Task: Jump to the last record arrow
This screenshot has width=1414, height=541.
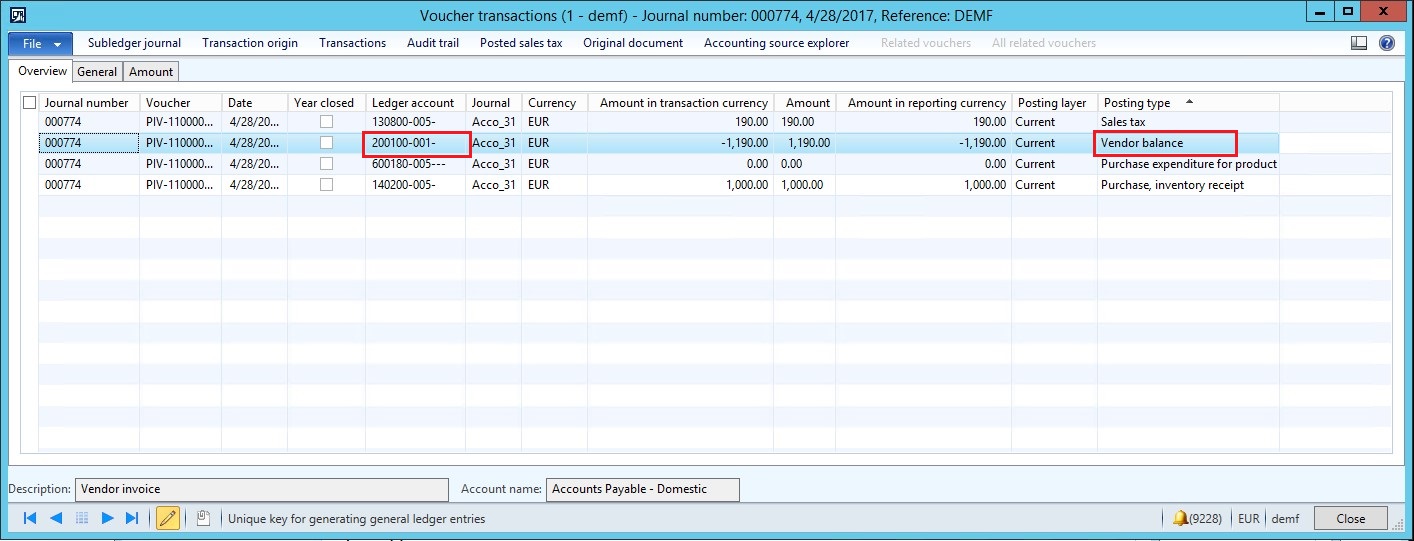Action: pos(132,518)
